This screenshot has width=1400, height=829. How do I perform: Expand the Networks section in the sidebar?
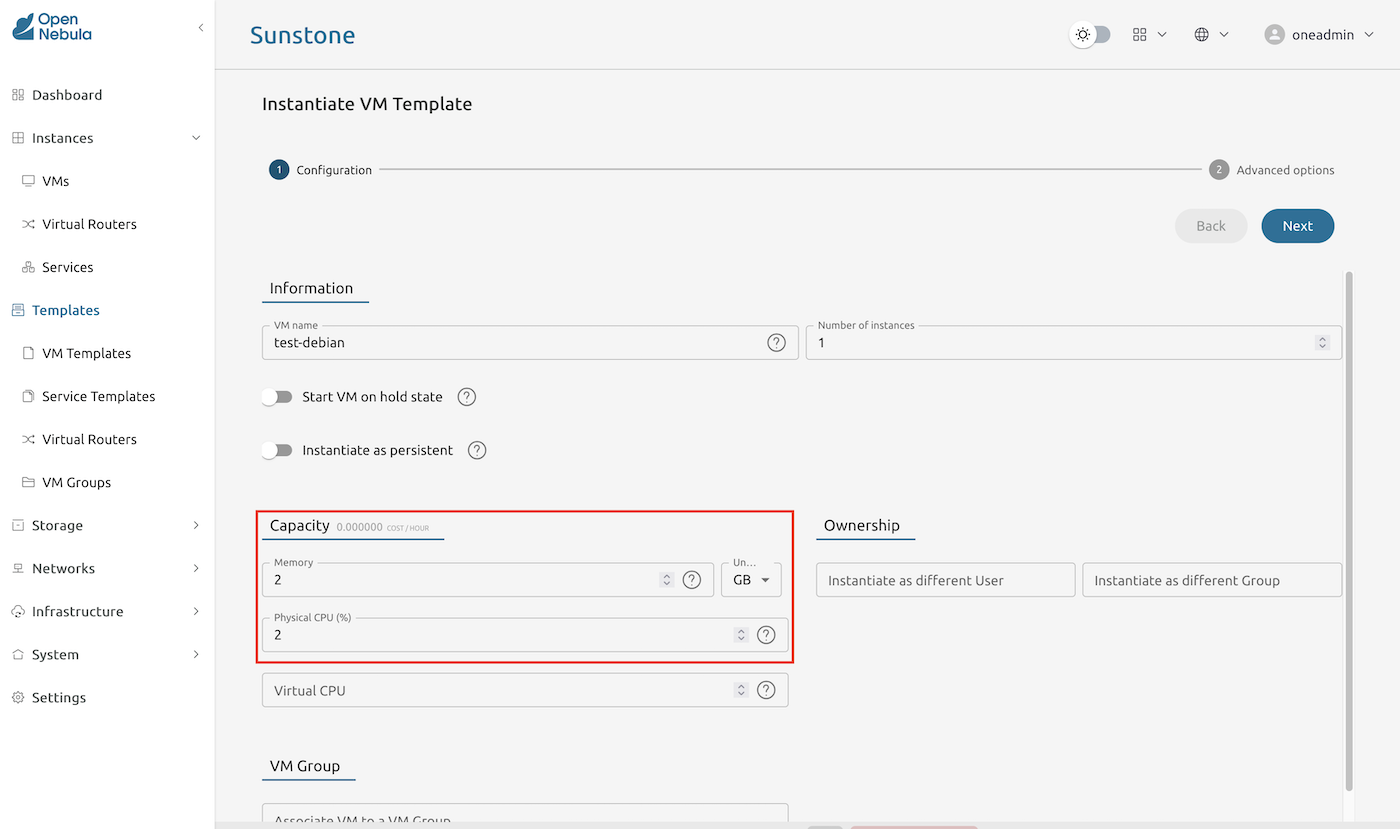click(x=62, y=568)
